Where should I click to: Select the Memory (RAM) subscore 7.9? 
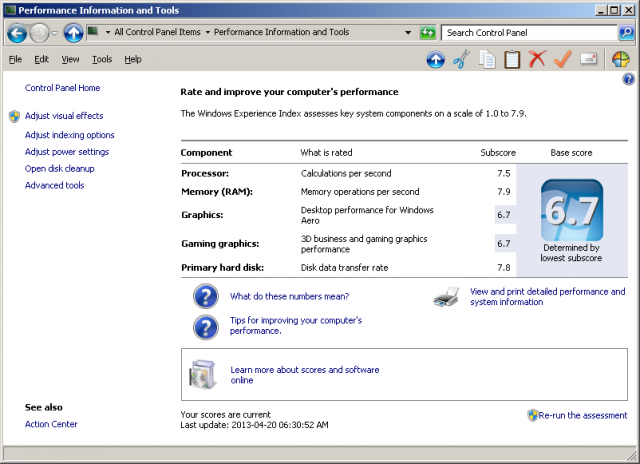504,192
